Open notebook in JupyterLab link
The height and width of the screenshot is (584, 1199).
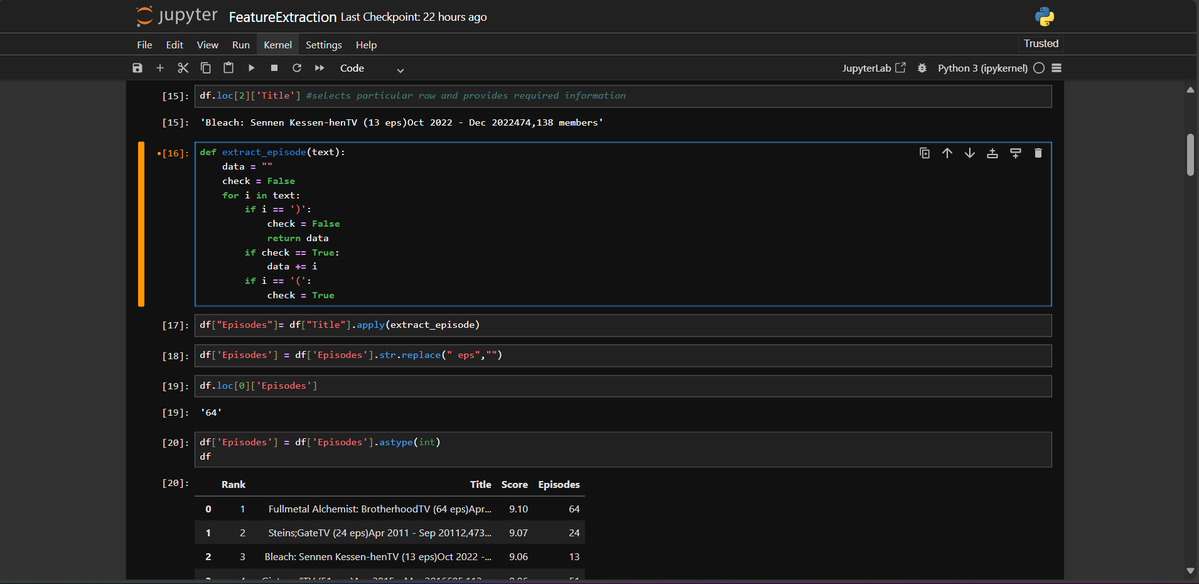[874, 68]
